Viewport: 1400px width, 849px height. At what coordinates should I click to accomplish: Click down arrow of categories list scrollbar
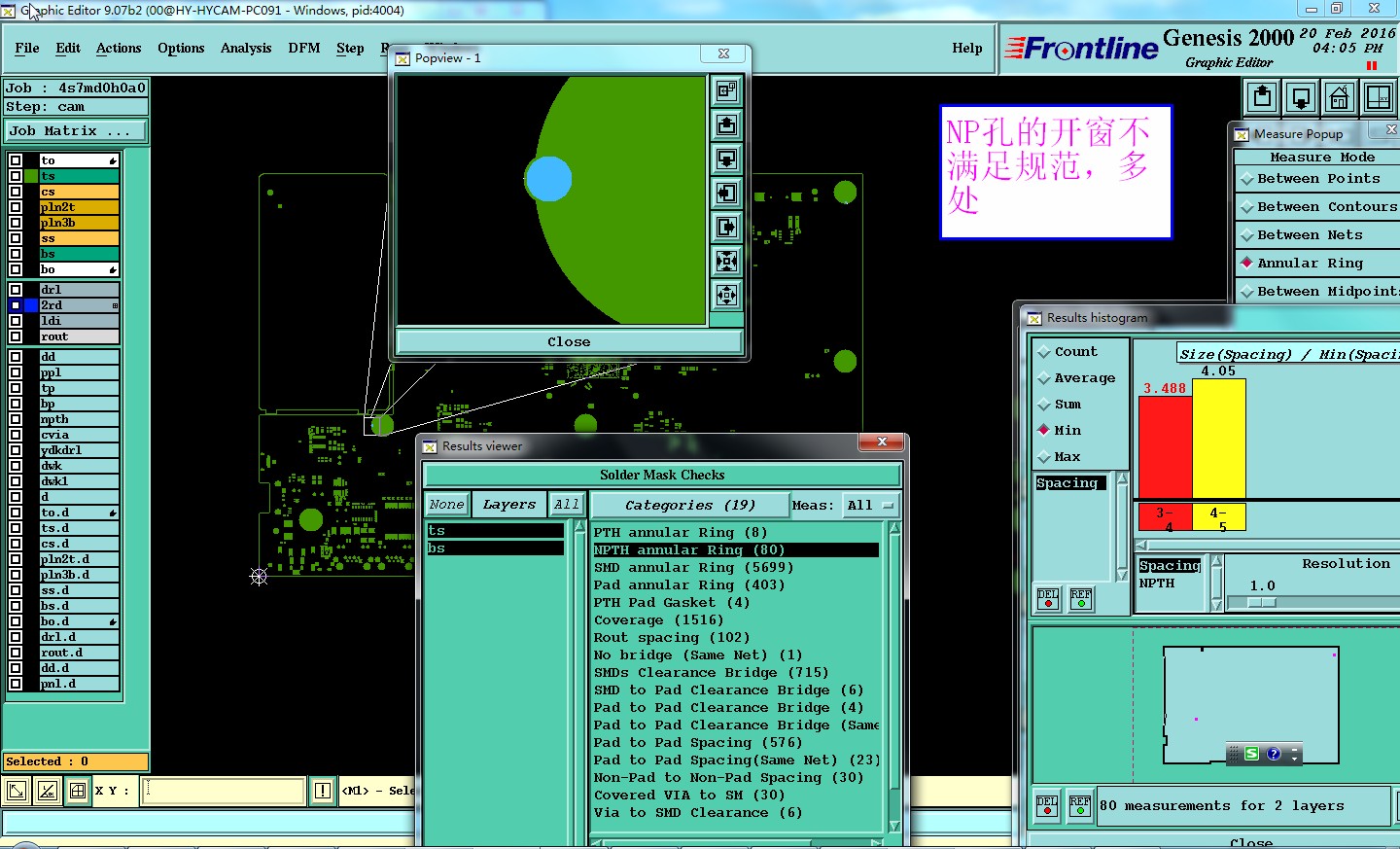coord(894,827)
